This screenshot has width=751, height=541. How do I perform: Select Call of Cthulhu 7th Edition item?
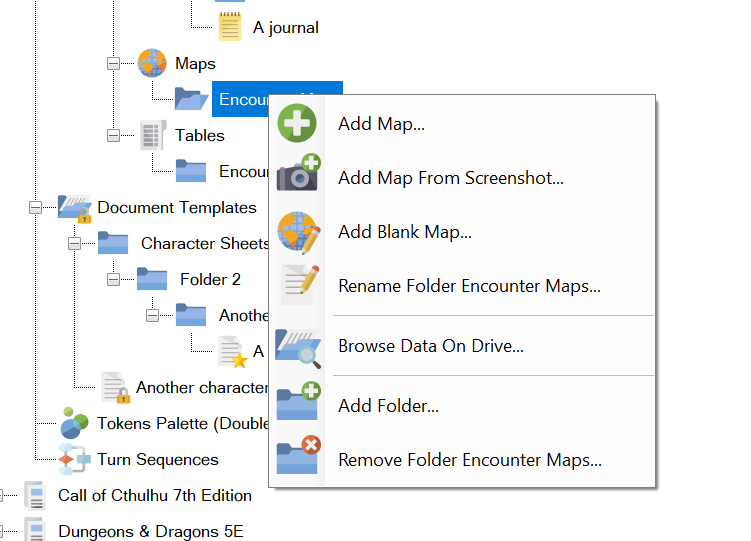154,495
